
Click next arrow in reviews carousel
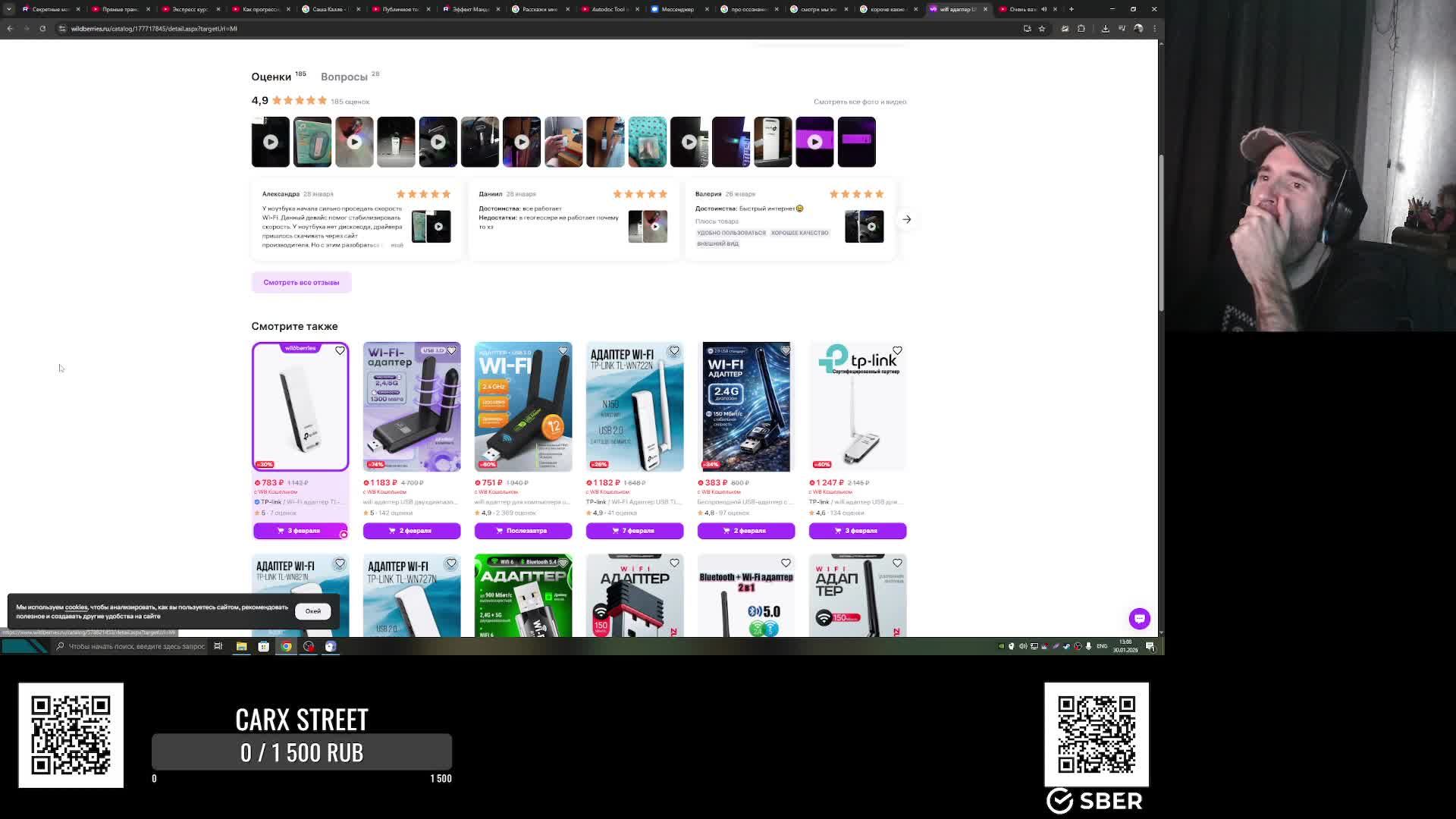click(x=906, y=219)
